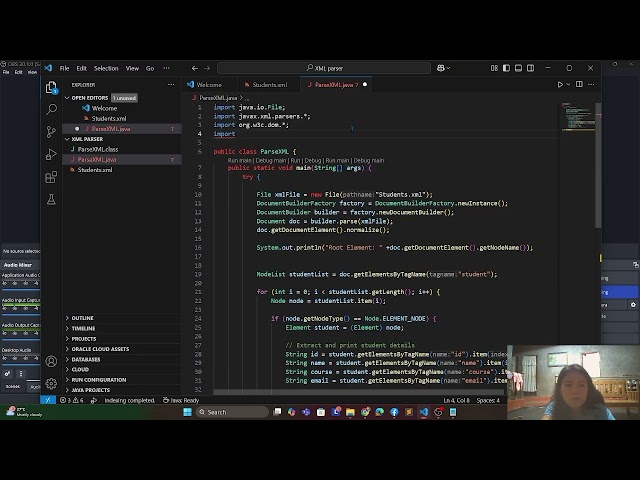Expand the OUTLINE section
This screenshot has width=640, height=480.
pos(82,318)
